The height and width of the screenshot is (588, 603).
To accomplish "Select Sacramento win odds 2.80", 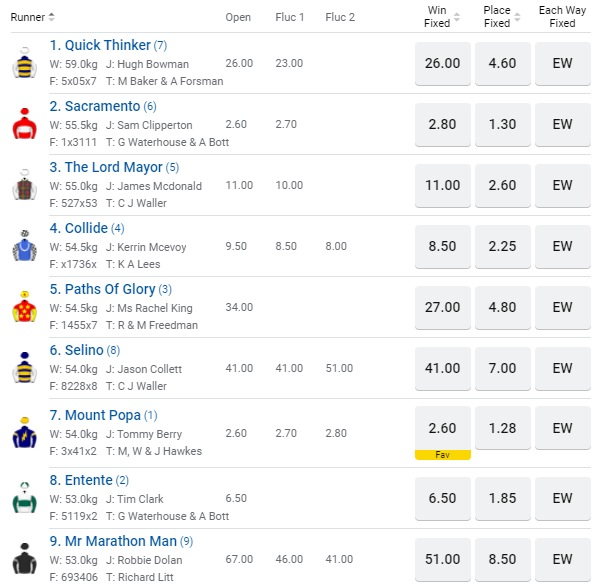I will coord(442,125).
